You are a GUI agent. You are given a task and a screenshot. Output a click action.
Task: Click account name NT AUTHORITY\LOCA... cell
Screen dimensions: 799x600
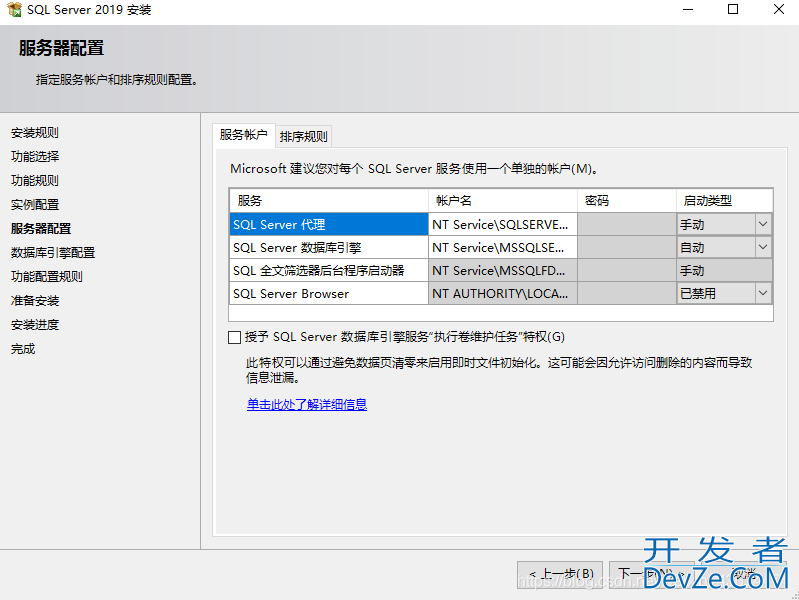coord(502,293)
